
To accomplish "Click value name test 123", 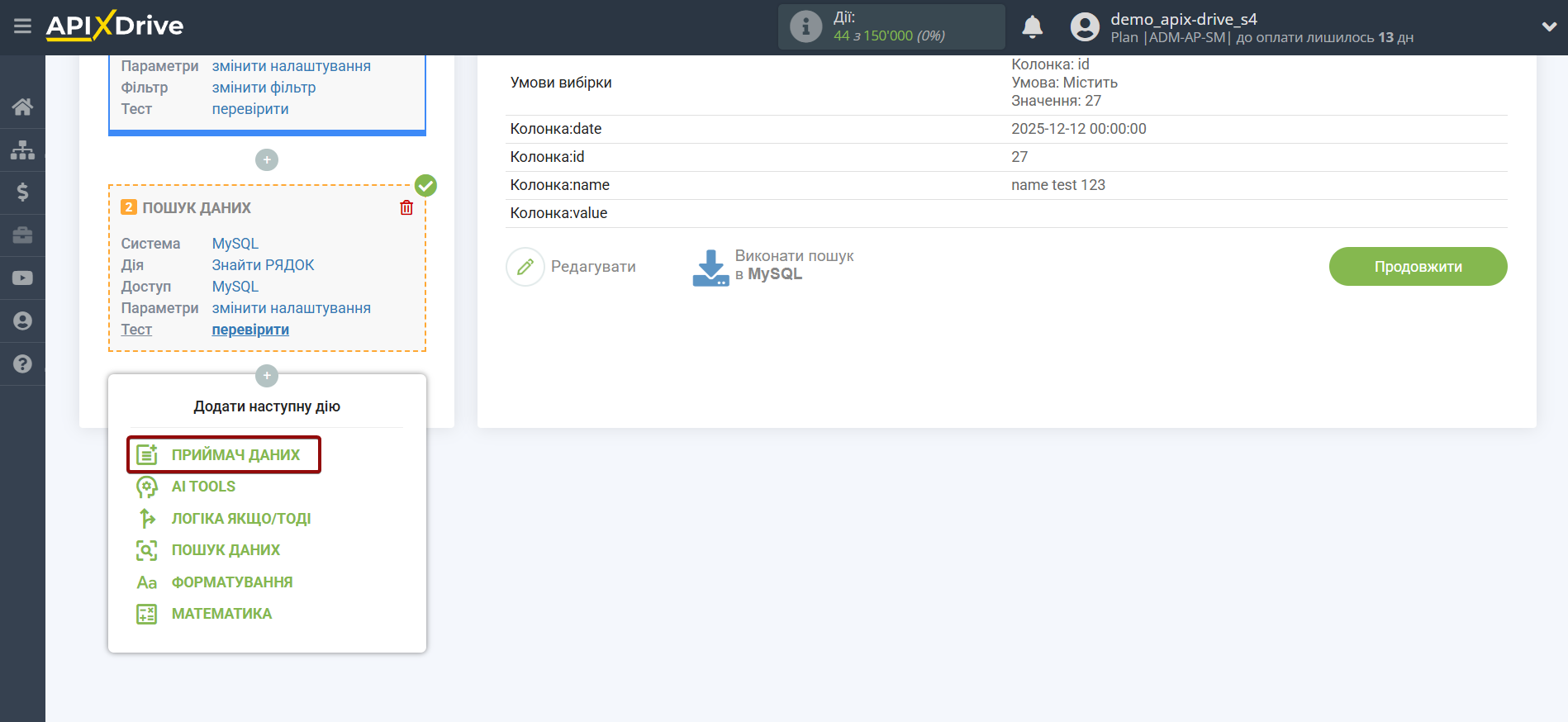I will [x=1057, y=185].
